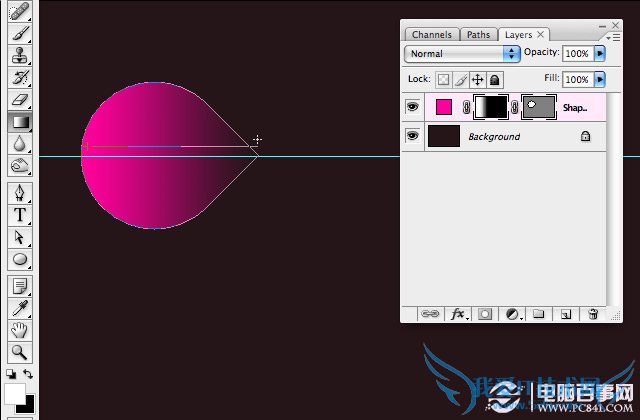Image resolution: width=640 pixels, height=420 pixels.
Task: Select the Ellipse shape tool
Action: [x=20, y=260]
